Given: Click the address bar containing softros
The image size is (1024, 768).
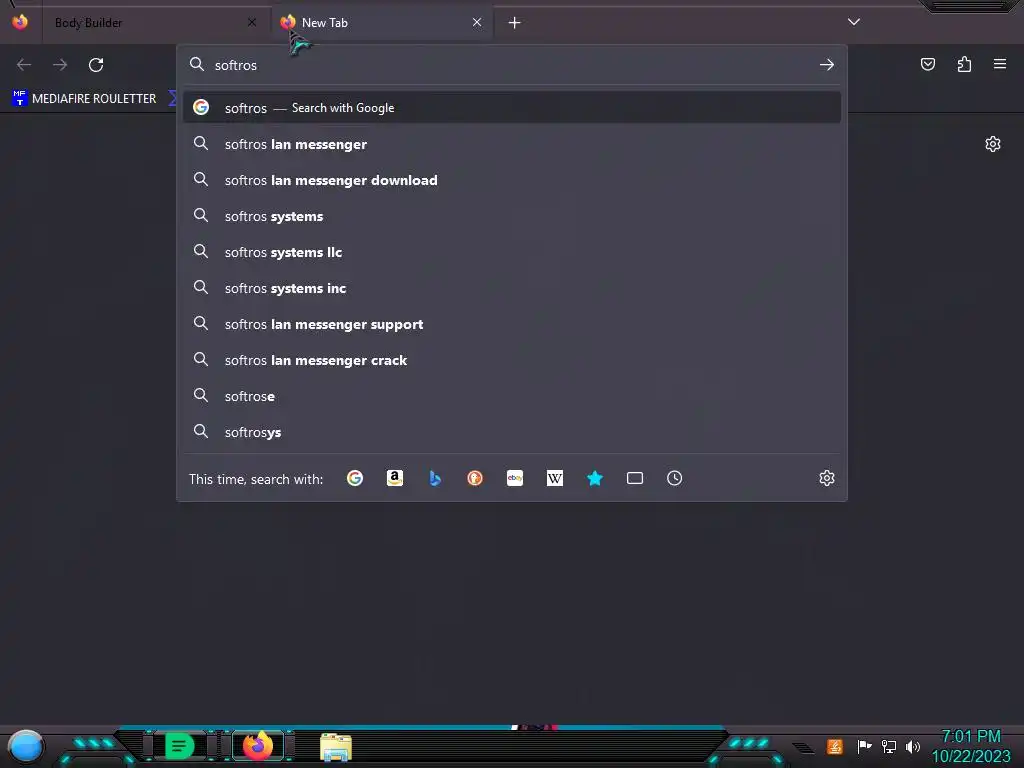Looking at the screenshot, I should (511, 65).
